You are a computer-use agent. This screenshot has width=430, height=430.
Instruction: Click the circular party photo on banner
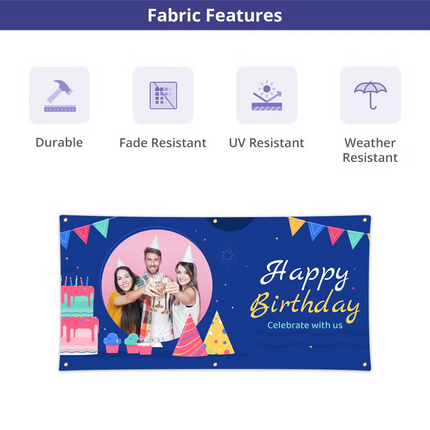[157, 285]
